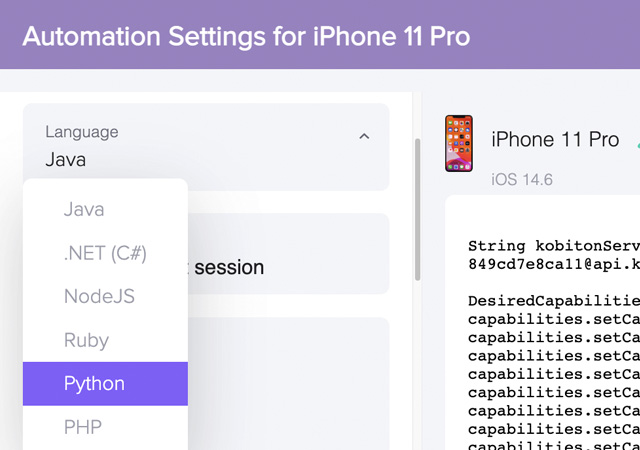This screenshot has width=640, height=450.
Task: Choose .NET (C#) from the language list
Action: point(105,253)
